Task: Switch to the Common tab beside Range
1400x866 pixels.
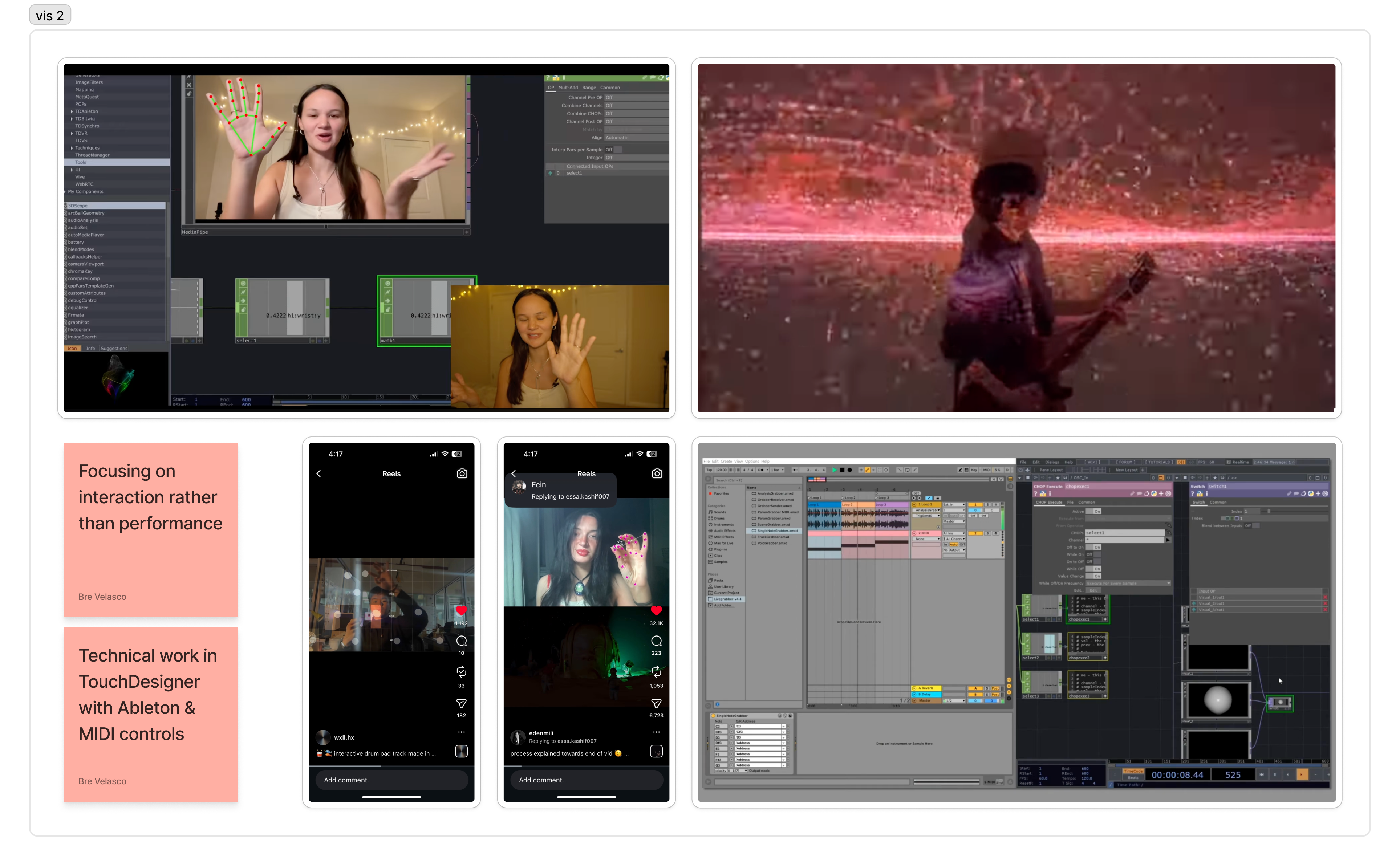Action: pyautogui.click(x=609, y=88)
